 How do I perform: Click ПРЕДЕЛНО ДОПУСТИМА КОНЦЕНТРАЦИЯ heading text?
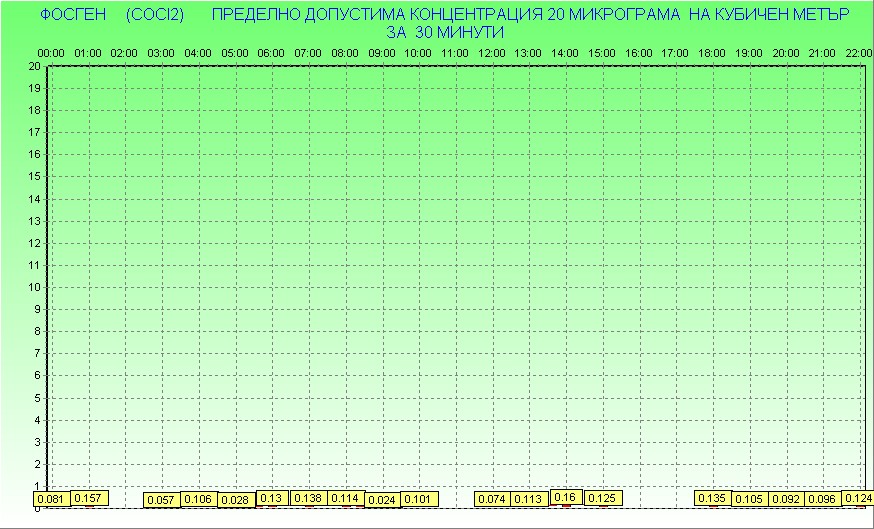tap(377, 15)
